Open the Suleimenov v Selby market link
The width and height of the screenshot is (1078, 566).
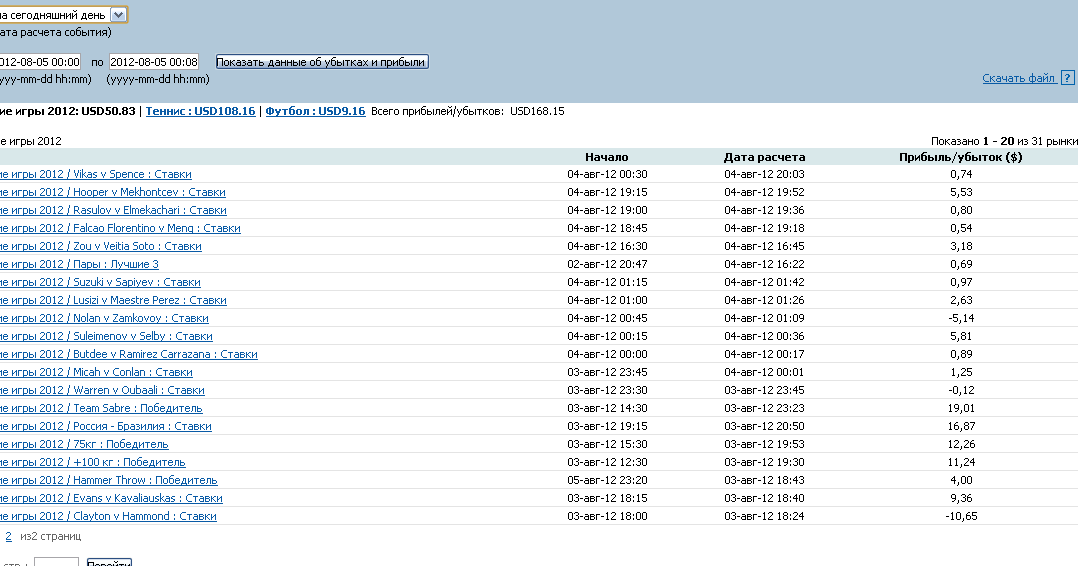pyautogui.click(x=107, y=336)
